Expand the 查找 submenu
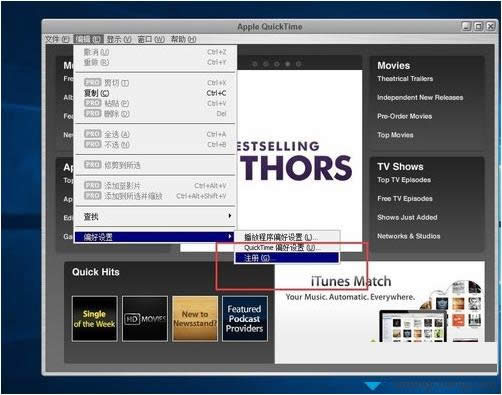The image size is (502, 395). click(155, 217)
